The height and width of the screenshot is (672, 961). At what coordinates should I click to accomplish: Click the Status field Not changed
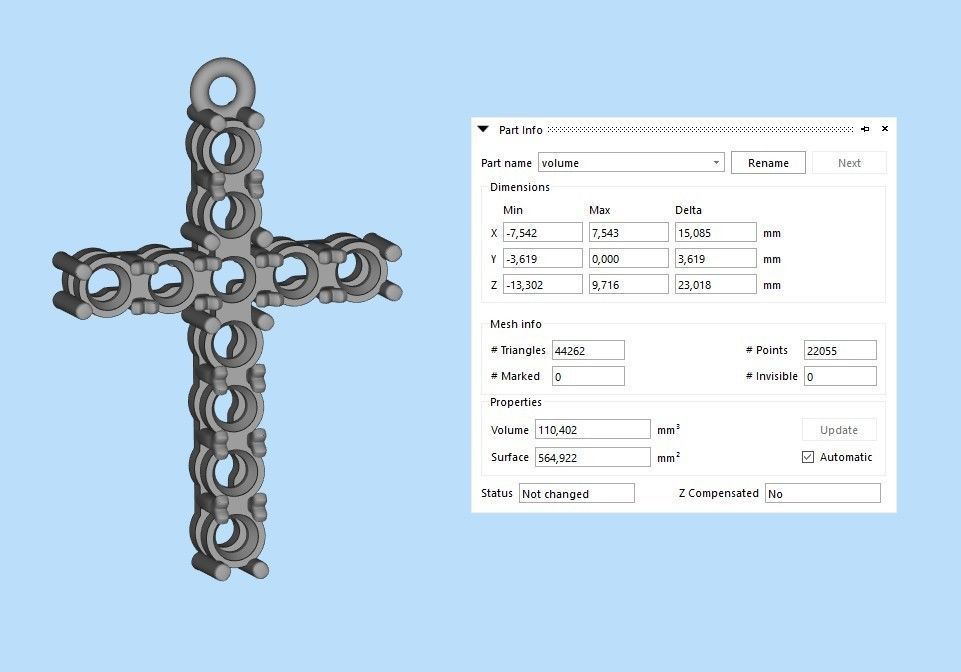coord(576,493)
